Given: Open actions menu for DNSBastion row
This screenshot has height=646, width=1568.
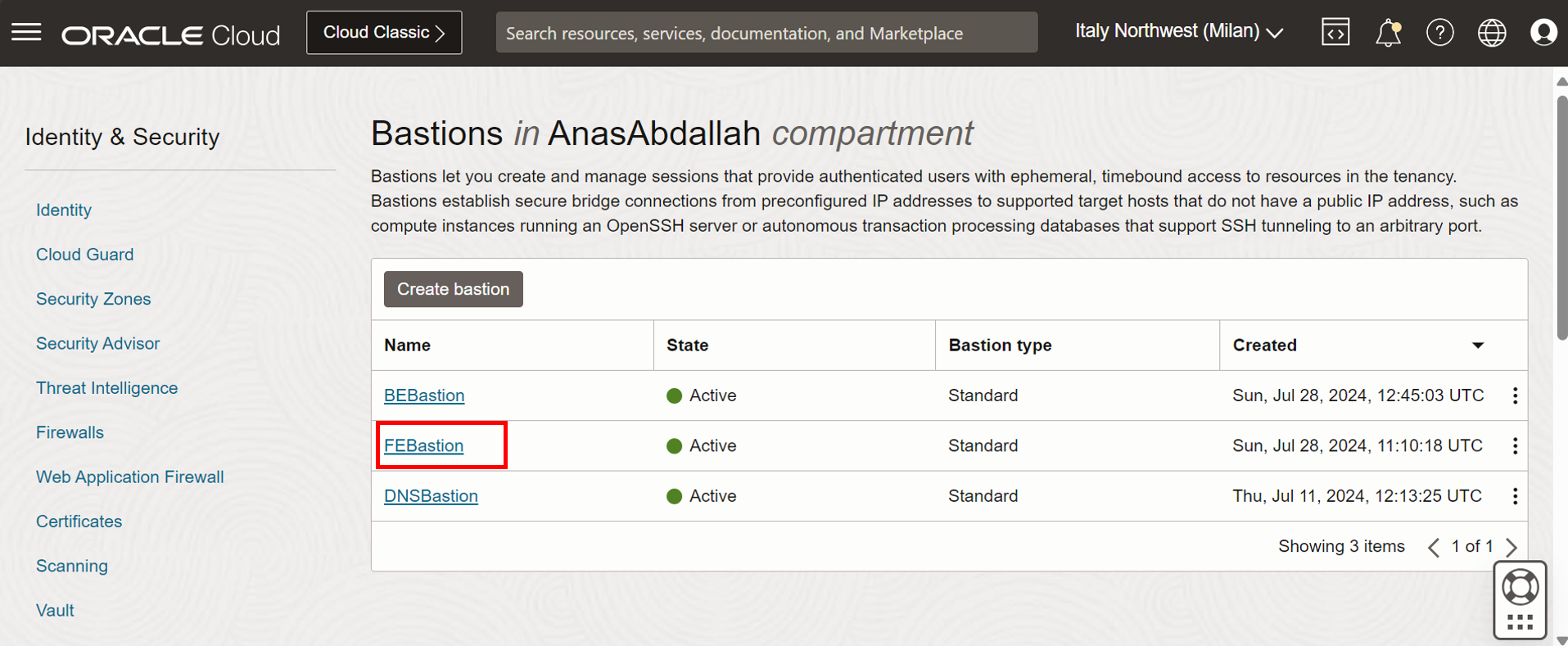Looking at the screenshot, I should [x=1515, y=496].
